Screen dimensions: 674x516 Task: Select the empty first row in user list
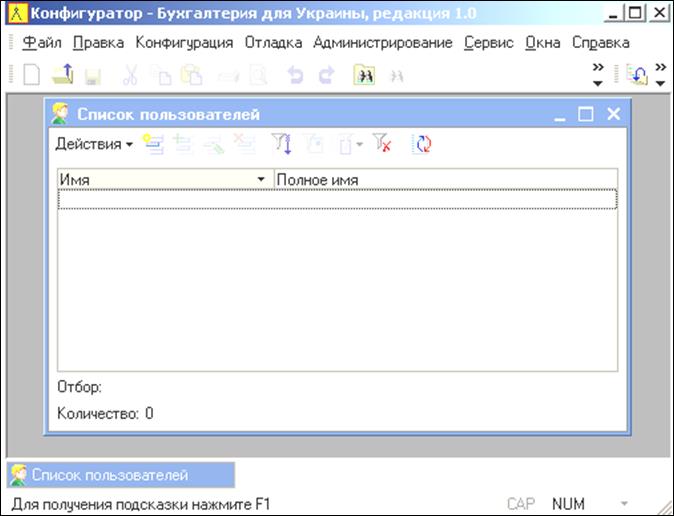pos(337,199)
